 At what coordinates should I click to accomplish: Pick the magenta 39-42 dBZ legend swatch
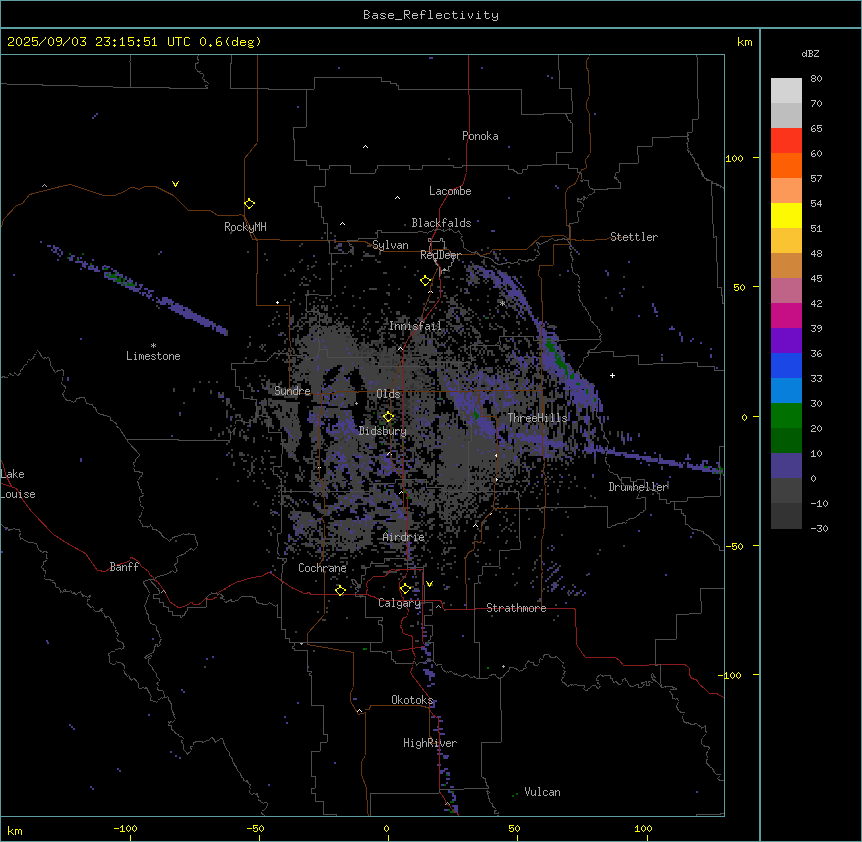pos(786,315)
